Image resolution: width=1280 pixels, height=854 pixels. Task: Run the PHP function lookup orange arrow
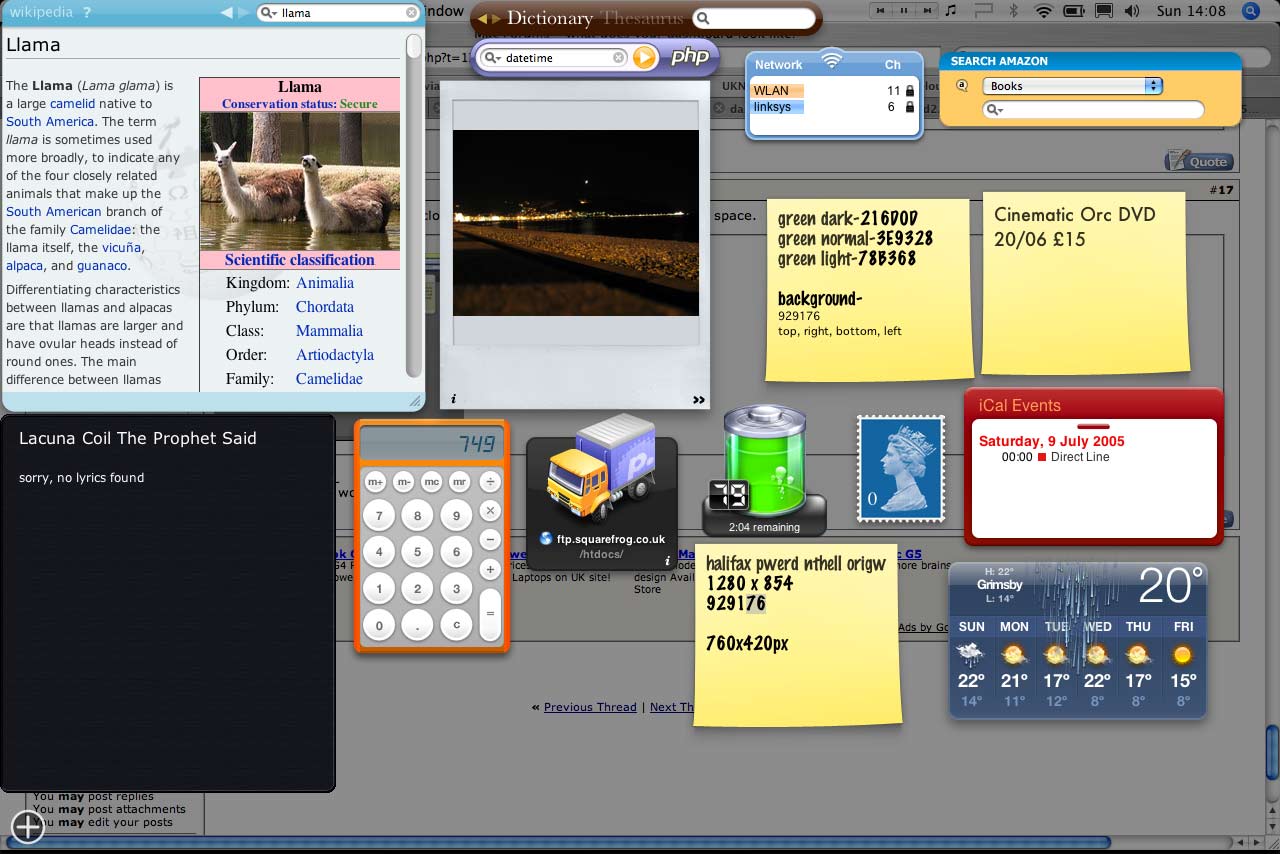(x=645, y=57)
